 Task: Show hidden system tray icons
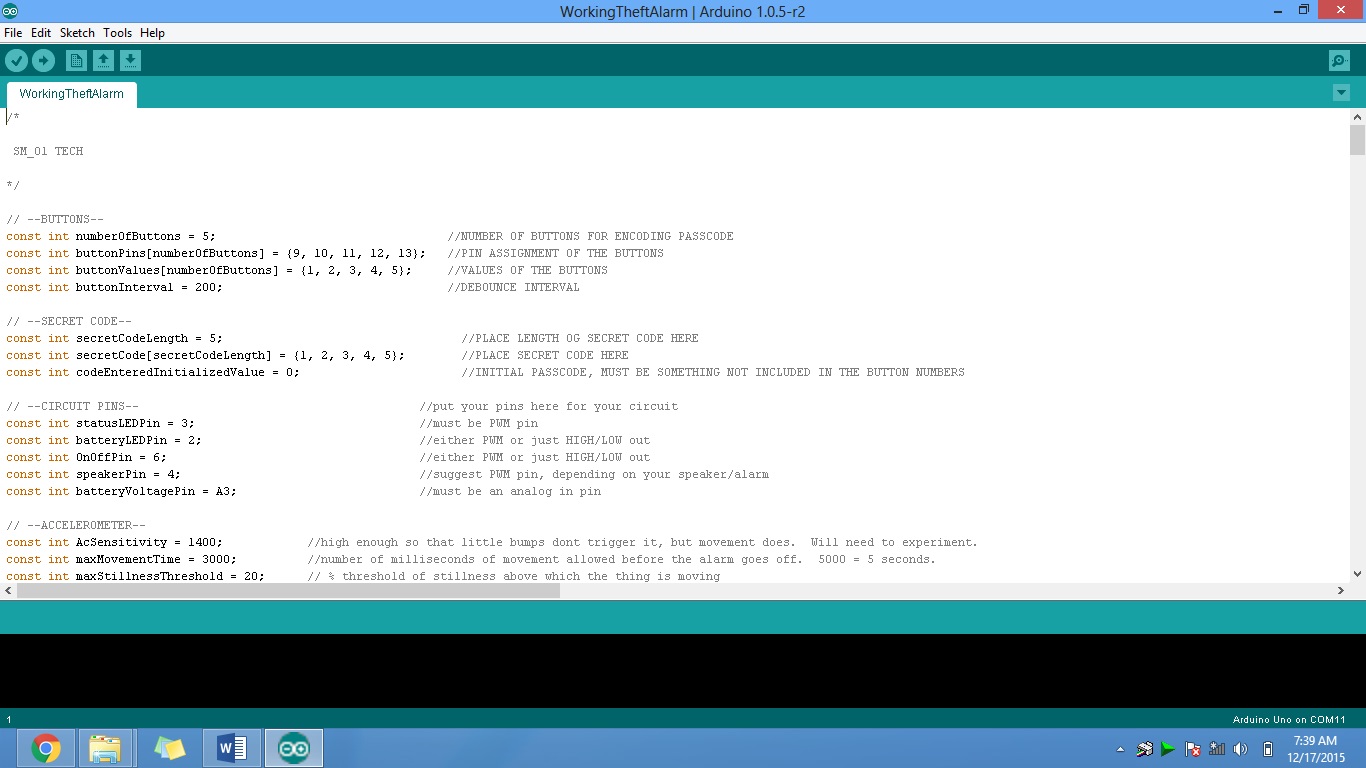click(x=1121, y=749)
